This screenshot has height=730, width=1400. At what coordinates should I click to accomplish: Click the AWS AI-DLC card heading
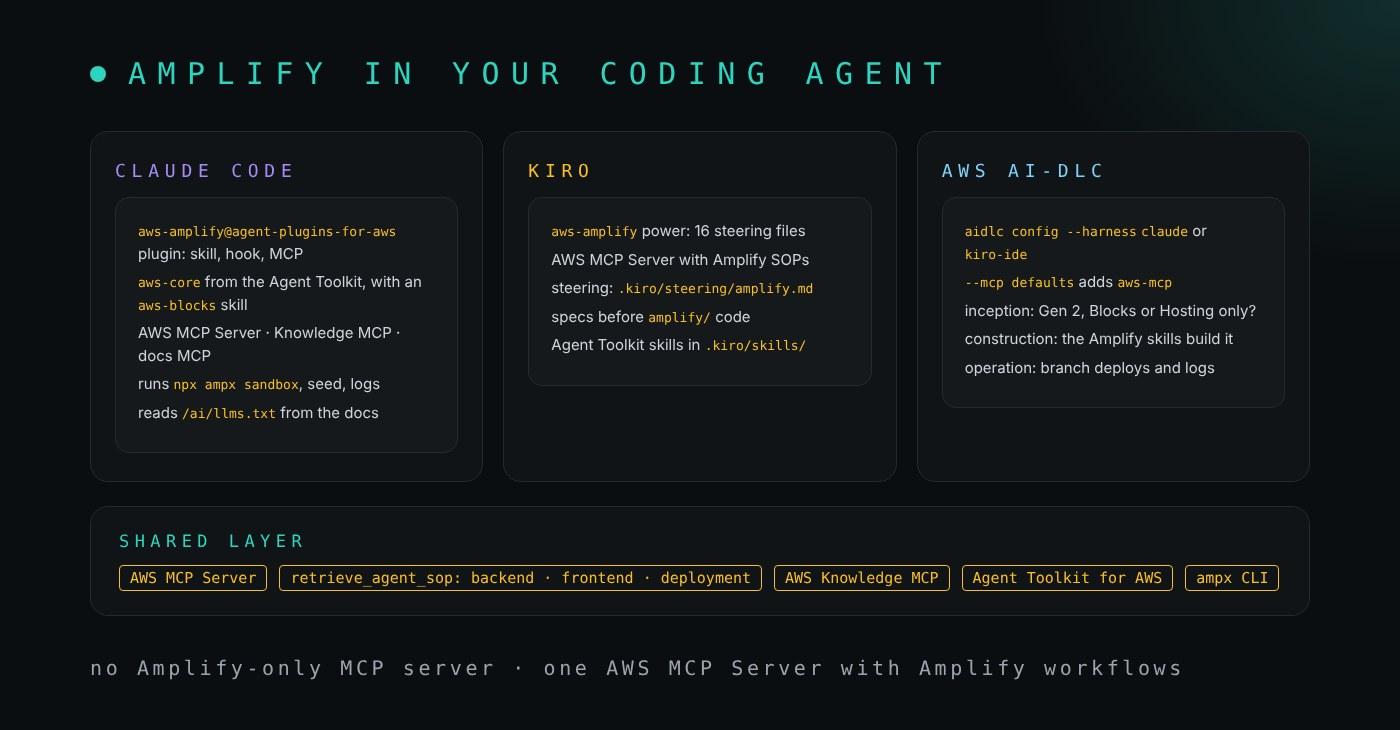pyautogui.click(x=1023, y=171)
